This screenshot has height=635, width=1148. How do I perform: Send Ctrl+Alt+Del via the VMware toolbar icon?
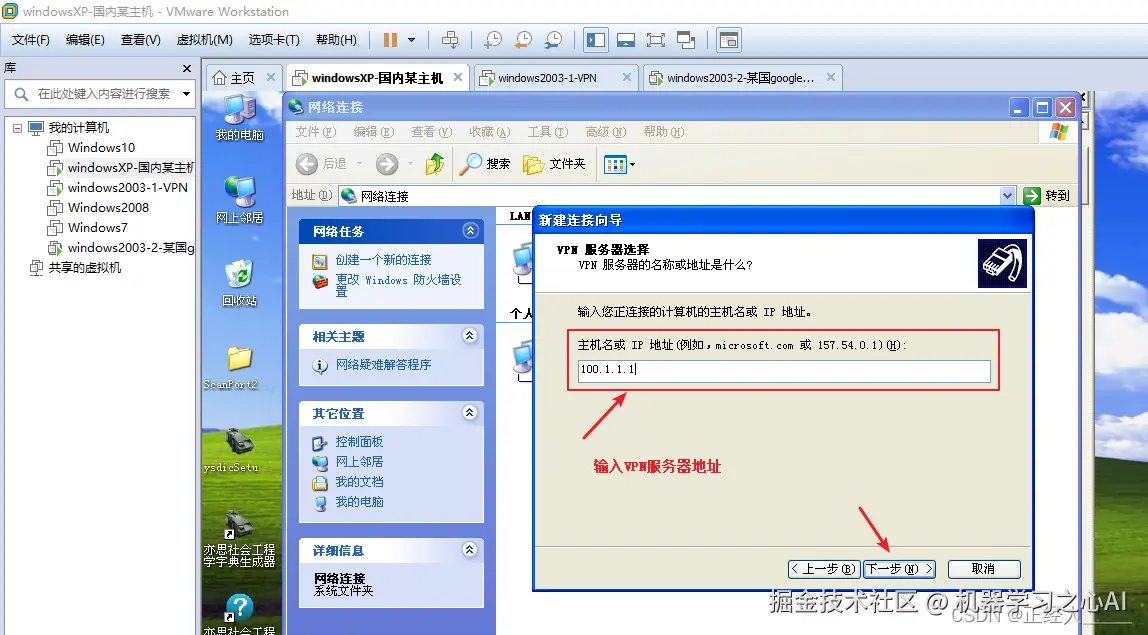[x=450, y=40]
